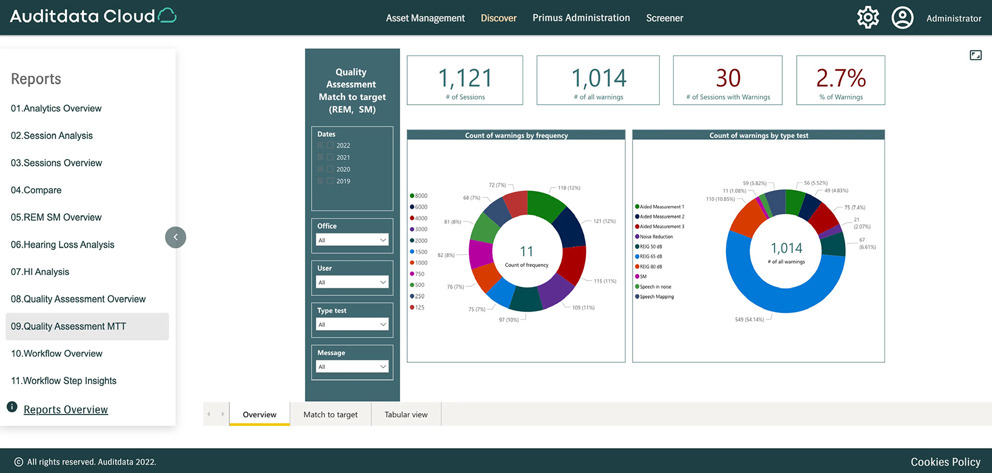992x473 pixels.
Task: Click the 6000 frequency legend swatch
Action: coord(412,207)
